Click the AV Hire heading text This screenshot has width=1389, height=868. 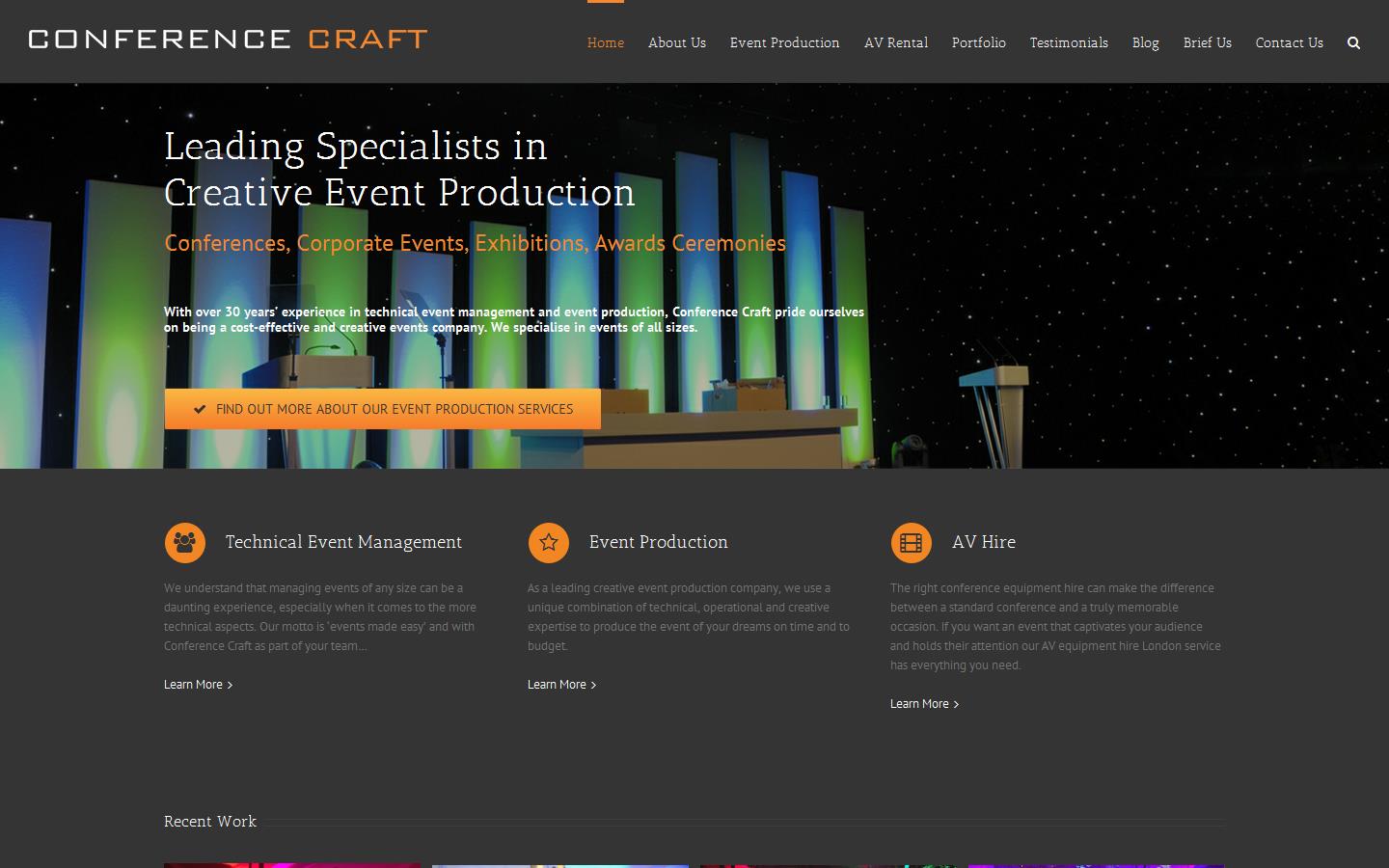click(983, 542)
